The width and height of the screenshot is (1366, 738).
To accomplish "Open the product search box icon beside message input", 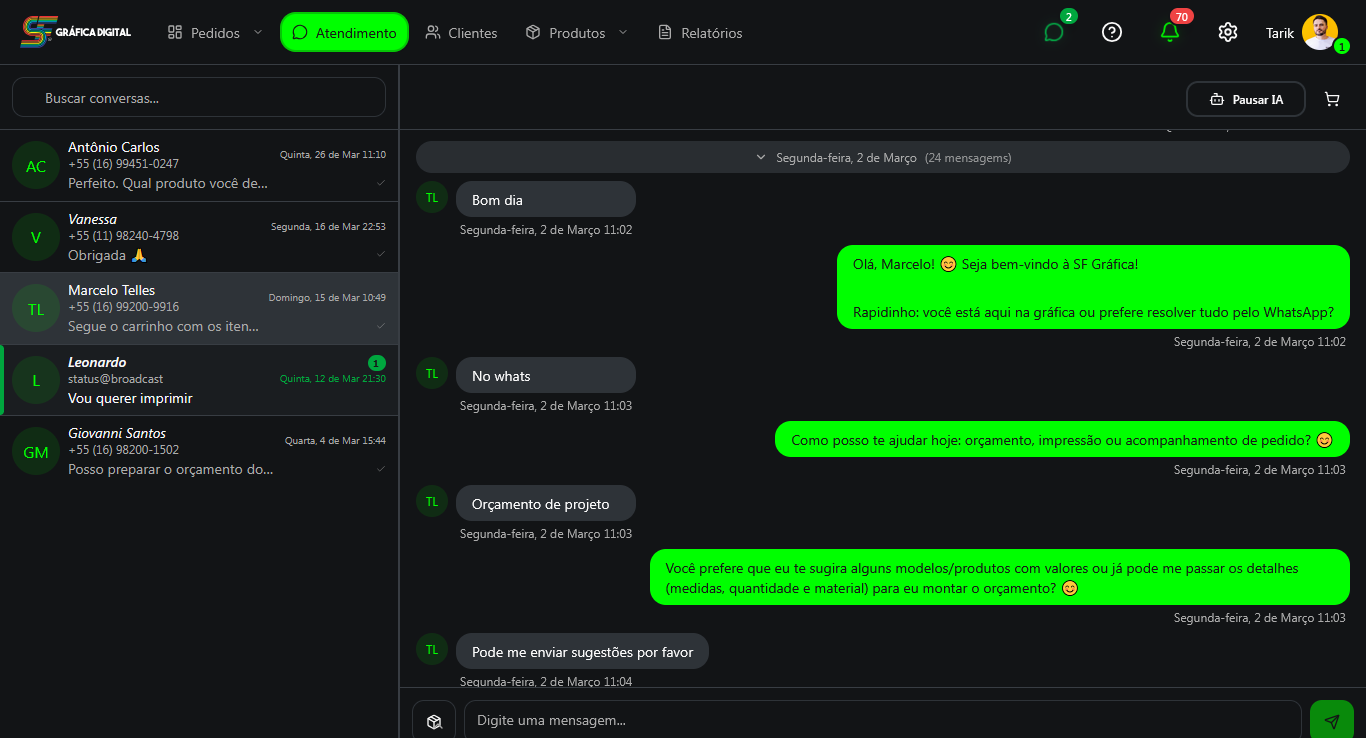I will (x=433, y=720).
